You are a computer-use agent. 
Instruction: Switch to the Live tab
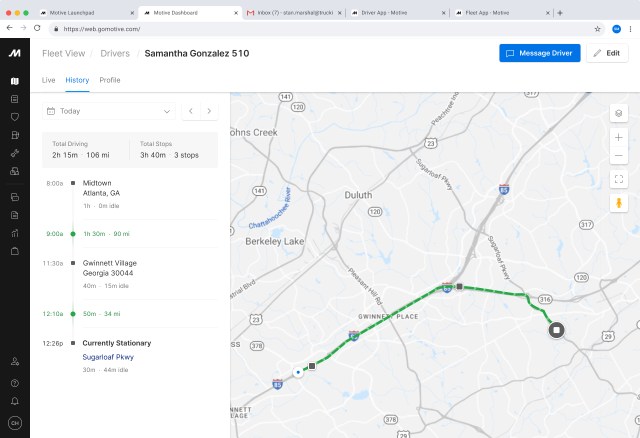[x=49, y=79]
